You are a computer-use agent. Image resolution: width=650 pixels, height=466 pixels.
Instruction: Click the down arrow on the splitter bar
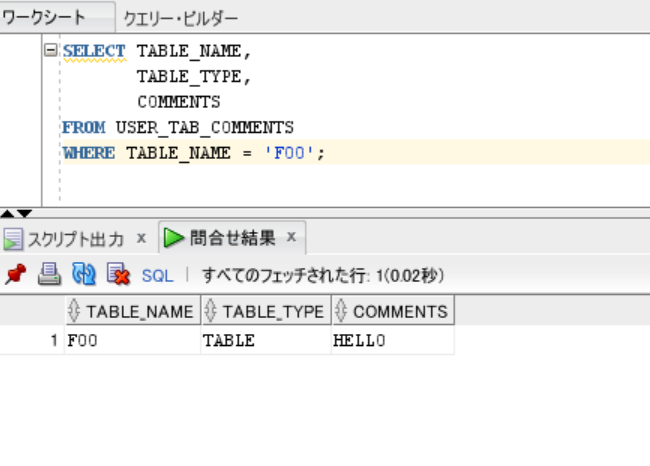tap(25, 213)
